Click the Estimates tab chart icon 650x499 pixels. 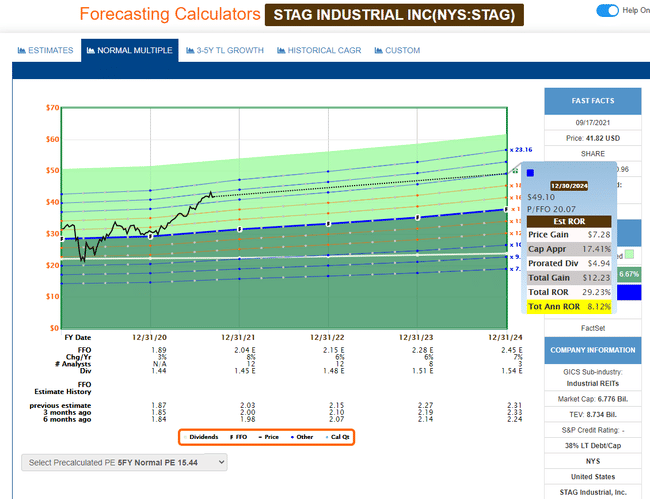(x=22, y=50)
